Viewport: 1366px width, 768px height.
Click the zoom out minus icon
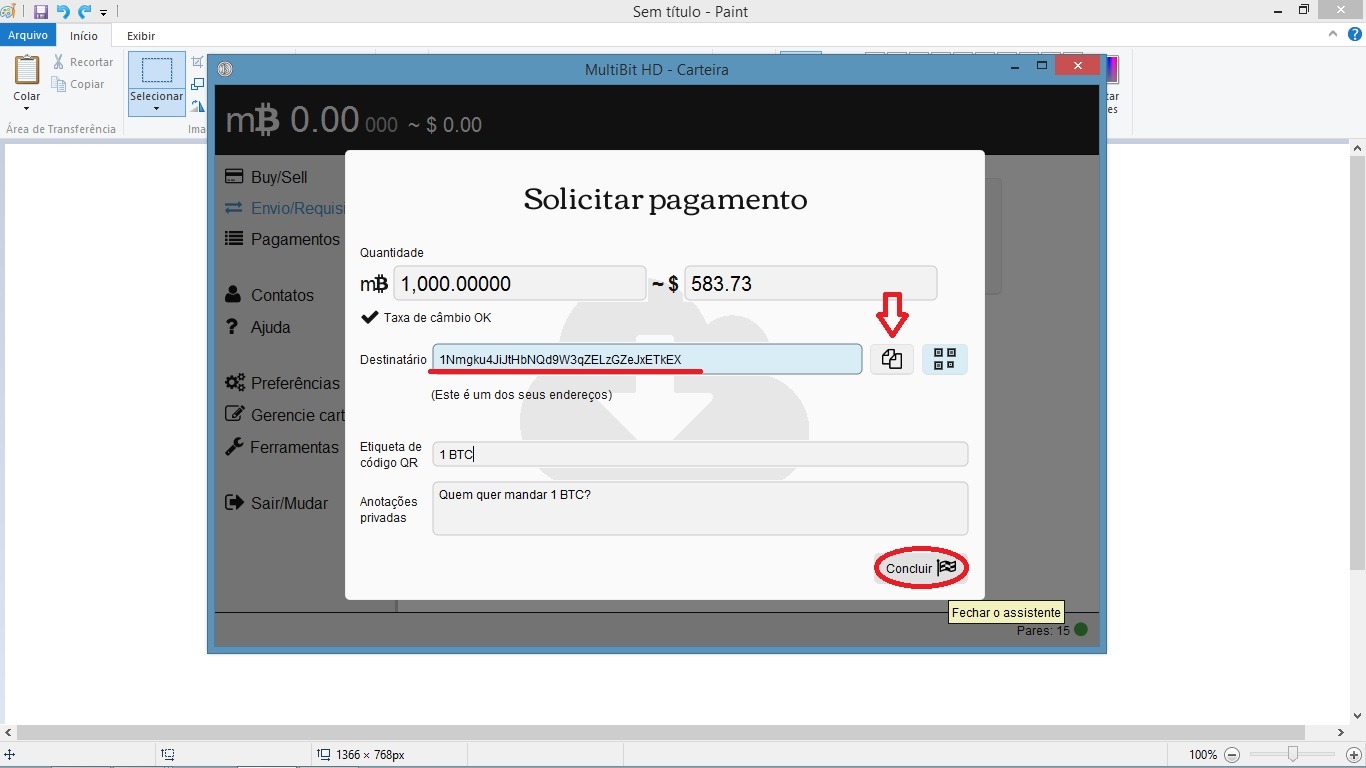1232,755
